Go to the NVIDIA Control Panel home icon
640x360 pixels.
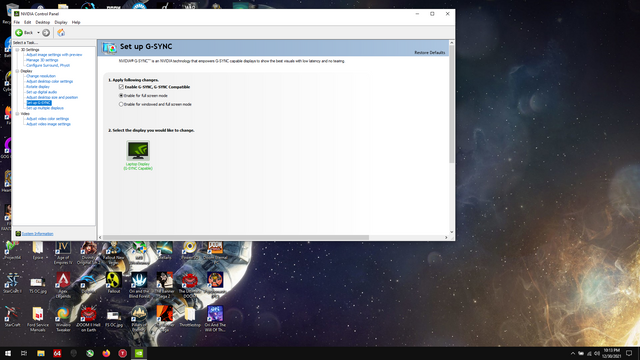point(61,33)
